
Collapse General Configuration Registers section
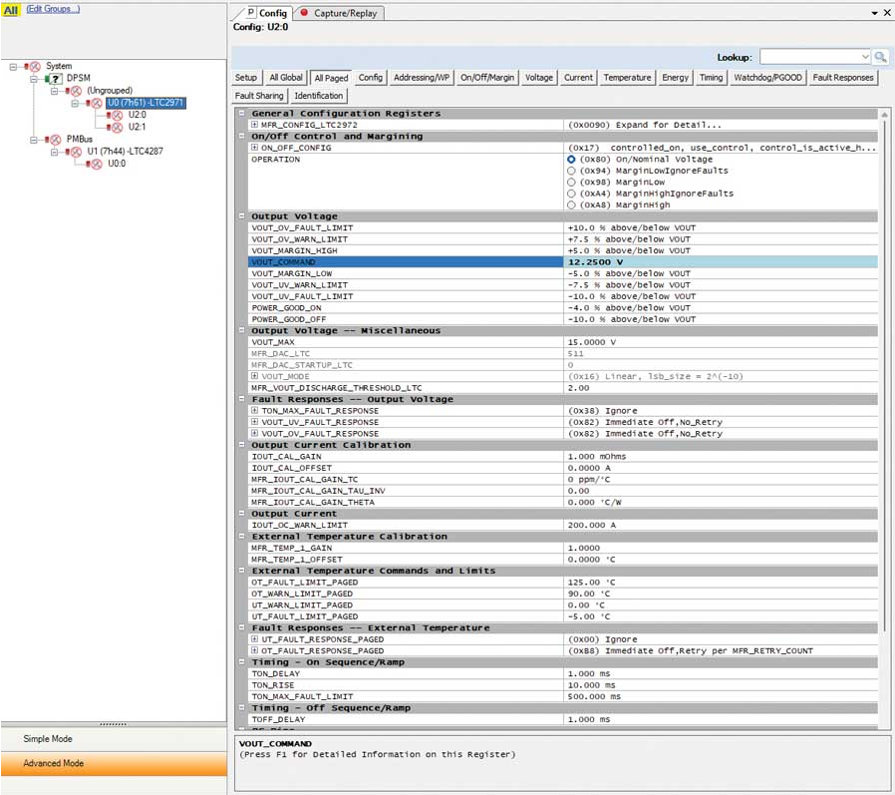pyautogui.click(x=242, y=114)
